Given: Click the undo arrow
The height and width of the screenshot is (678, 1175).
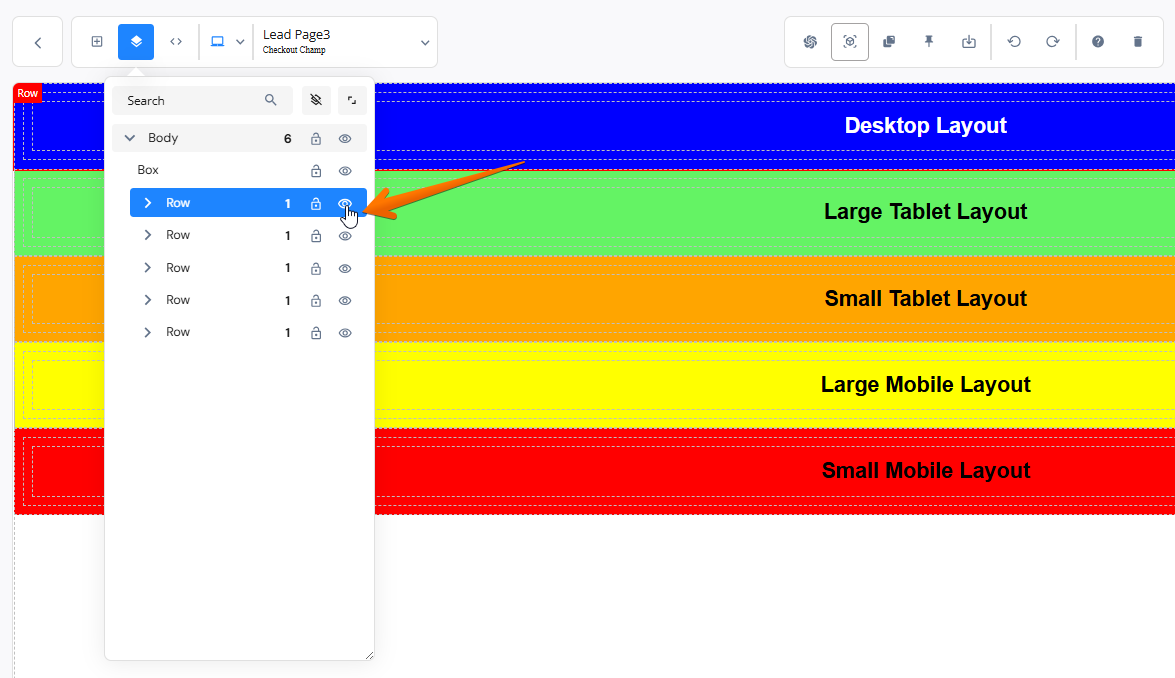Looking at the screenshot, I should click(x=1014, y=42).
